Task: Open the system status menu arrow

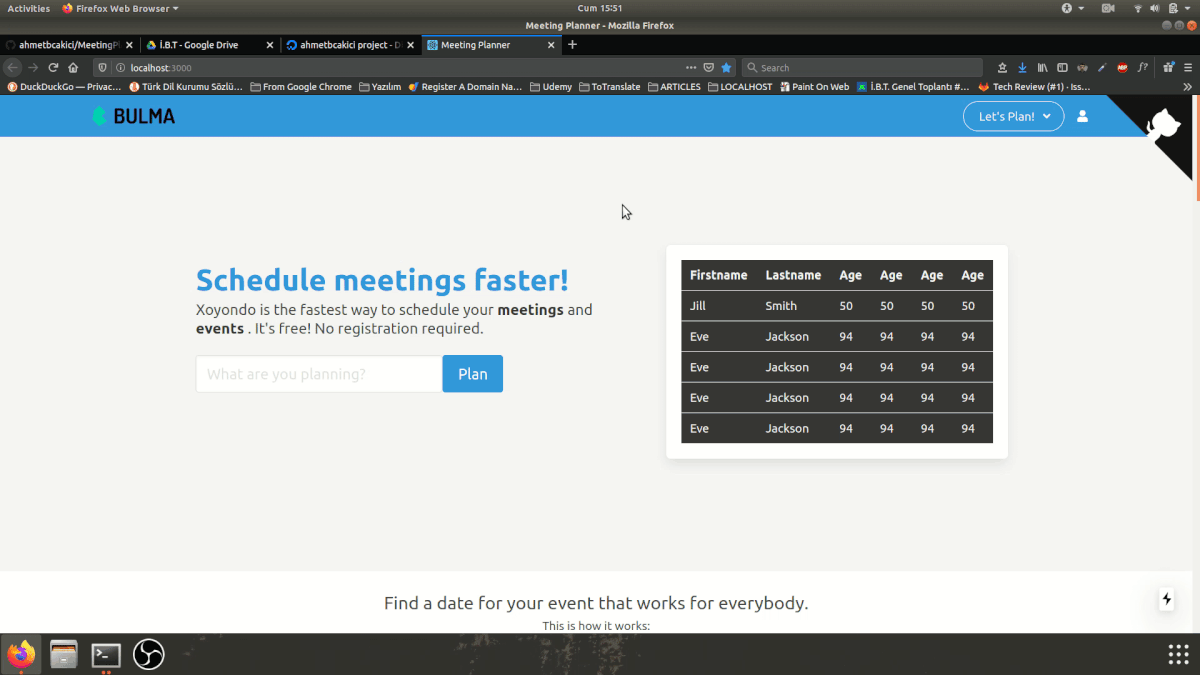Action: [1187, 8]
